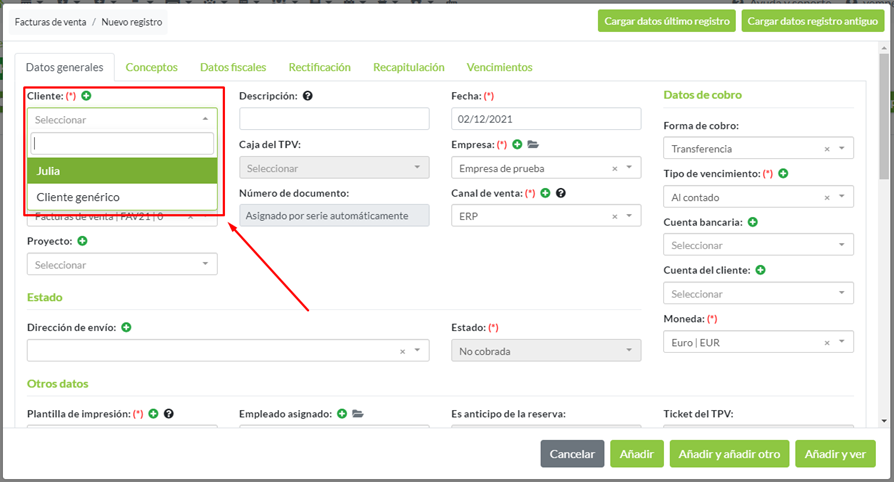The image size is (894, 482).
Task: Click plus icon beside Dirección de envío
Action: click(x=126, y=327)
